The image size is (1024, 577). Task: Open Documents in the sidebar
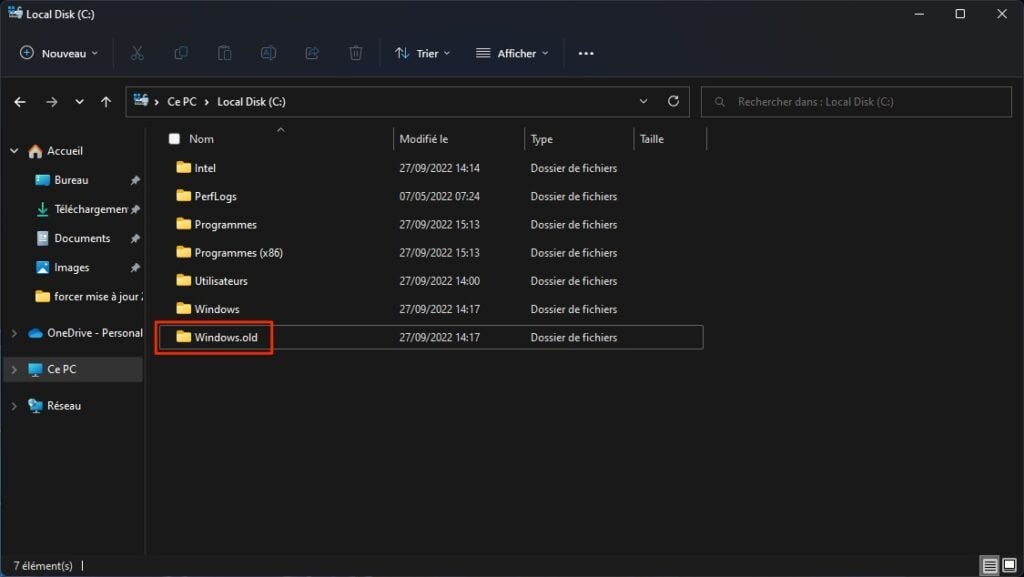[x=82, y=238]
